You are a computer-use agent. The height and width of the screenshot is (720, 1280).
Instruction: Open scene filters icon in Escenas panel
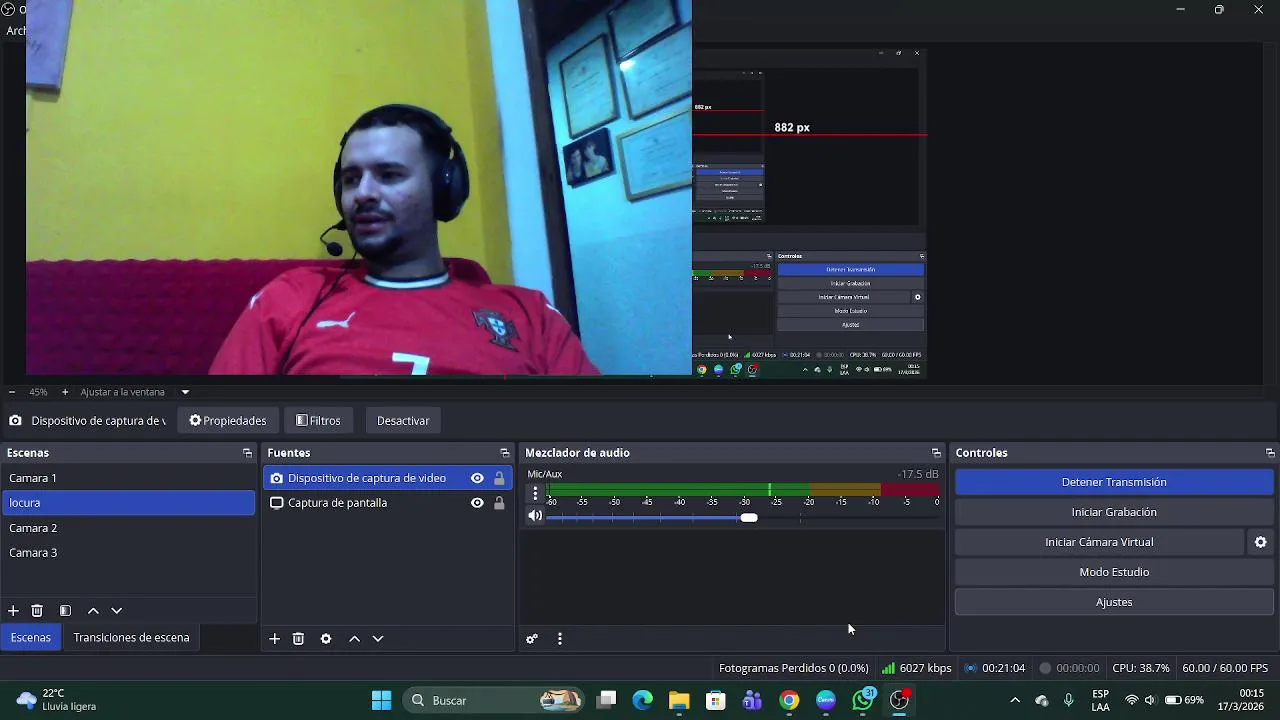[65, 610]
